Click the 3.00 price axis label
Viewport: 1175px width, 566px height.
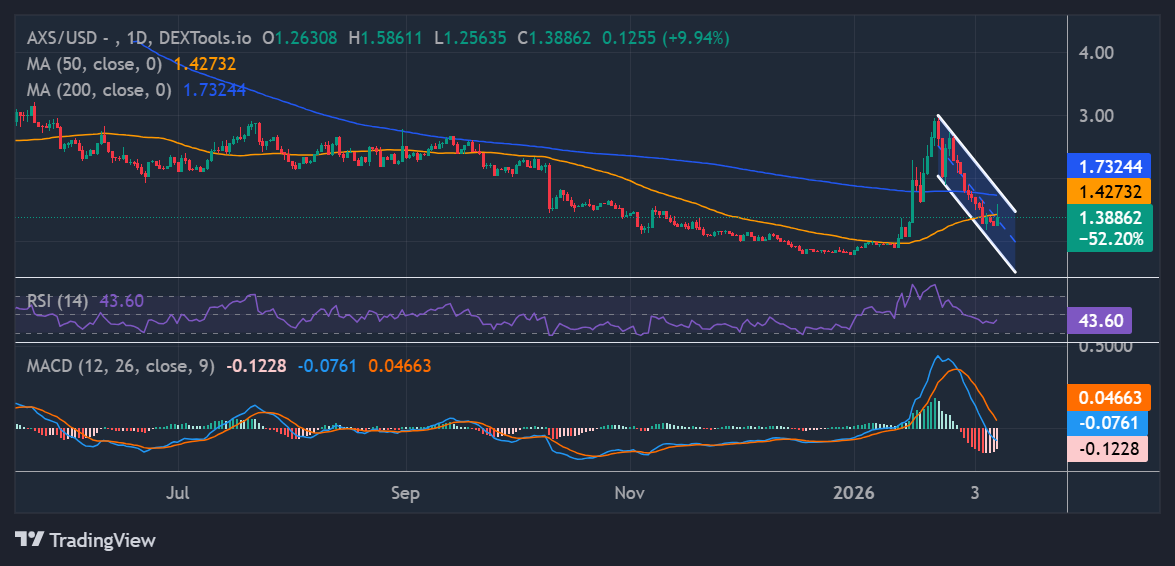pos(1098,116)
